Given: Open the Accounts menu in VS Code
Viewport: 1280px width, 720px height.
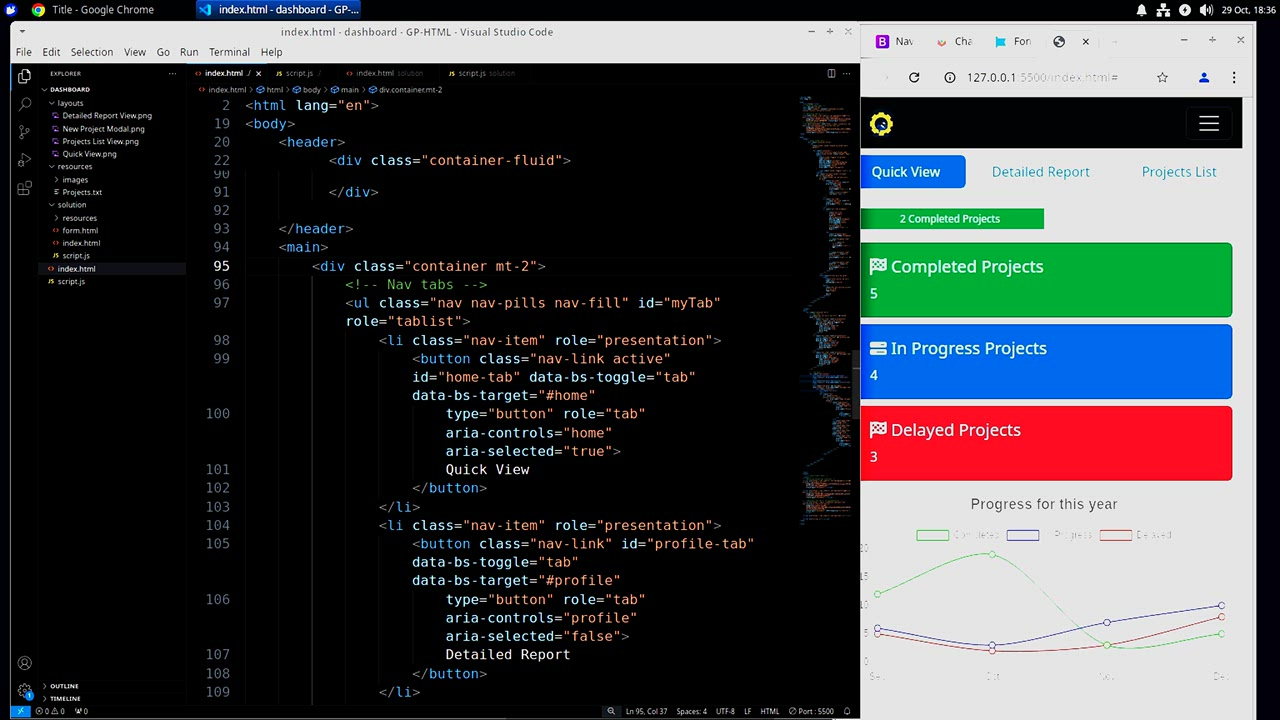Looking at the screenshot, I should click(x=24, y=663).
